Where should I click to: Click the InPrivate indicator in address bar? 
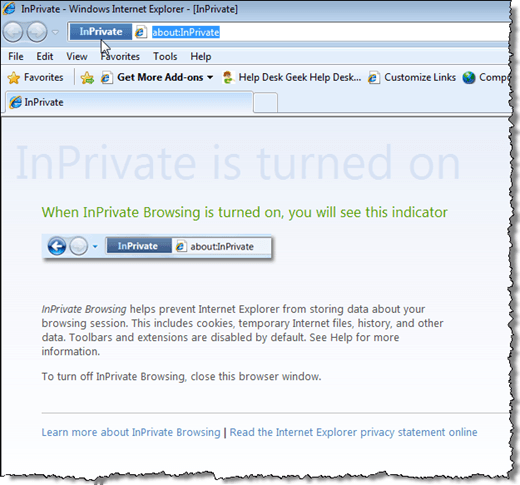(x=101, y=32)
